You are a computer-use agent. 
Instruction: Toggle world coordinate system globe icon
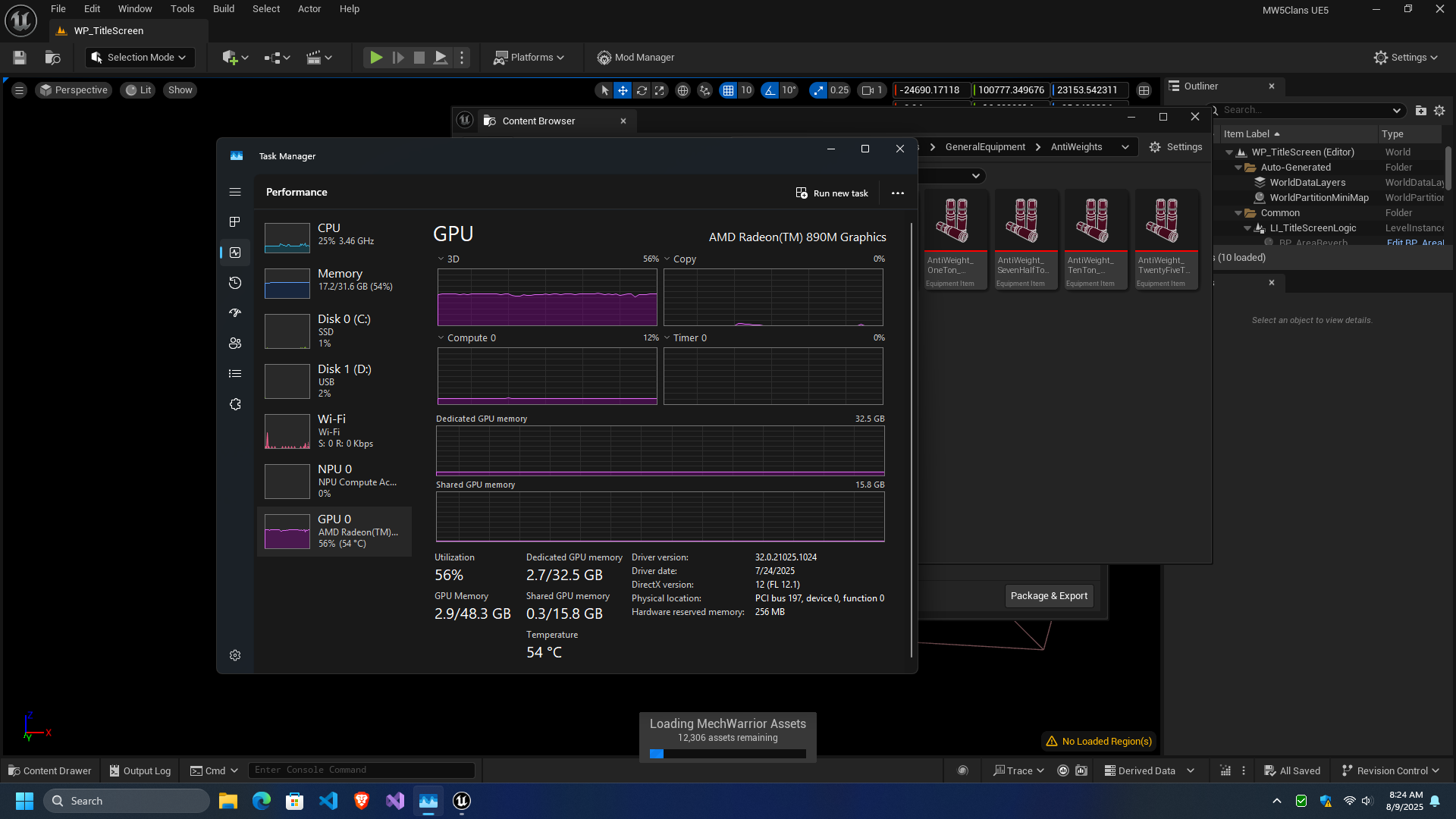pyautogui.click(x=682, y=90)
